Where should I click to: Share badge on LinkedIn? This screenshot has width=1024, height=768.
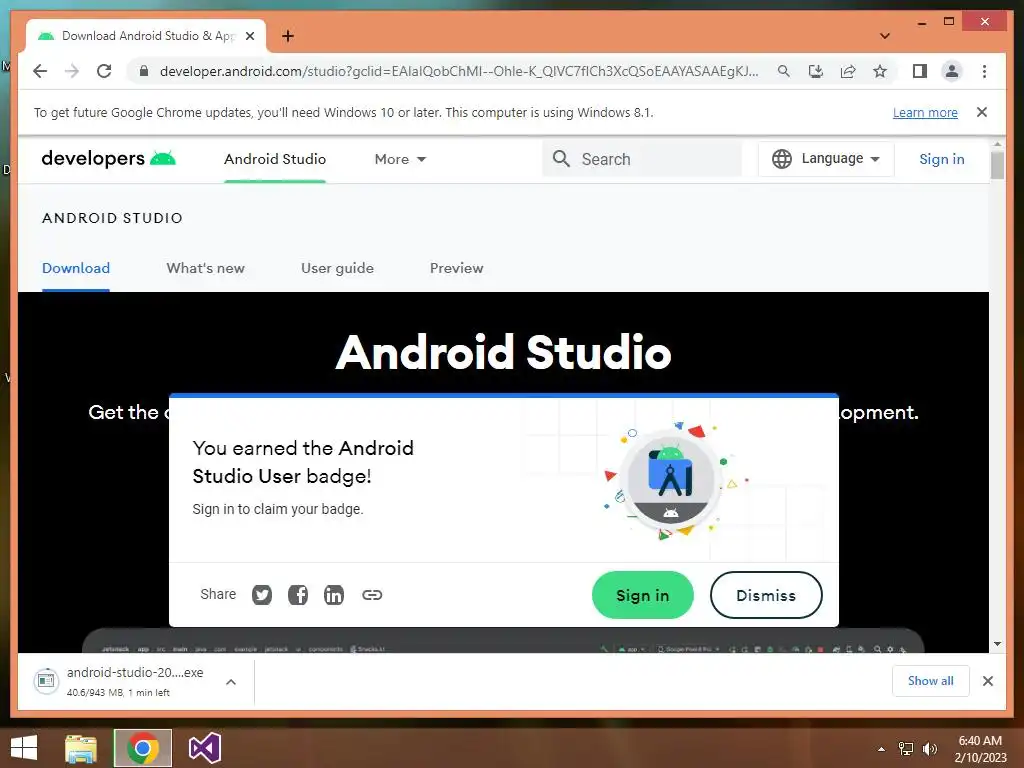coord(334,595)
